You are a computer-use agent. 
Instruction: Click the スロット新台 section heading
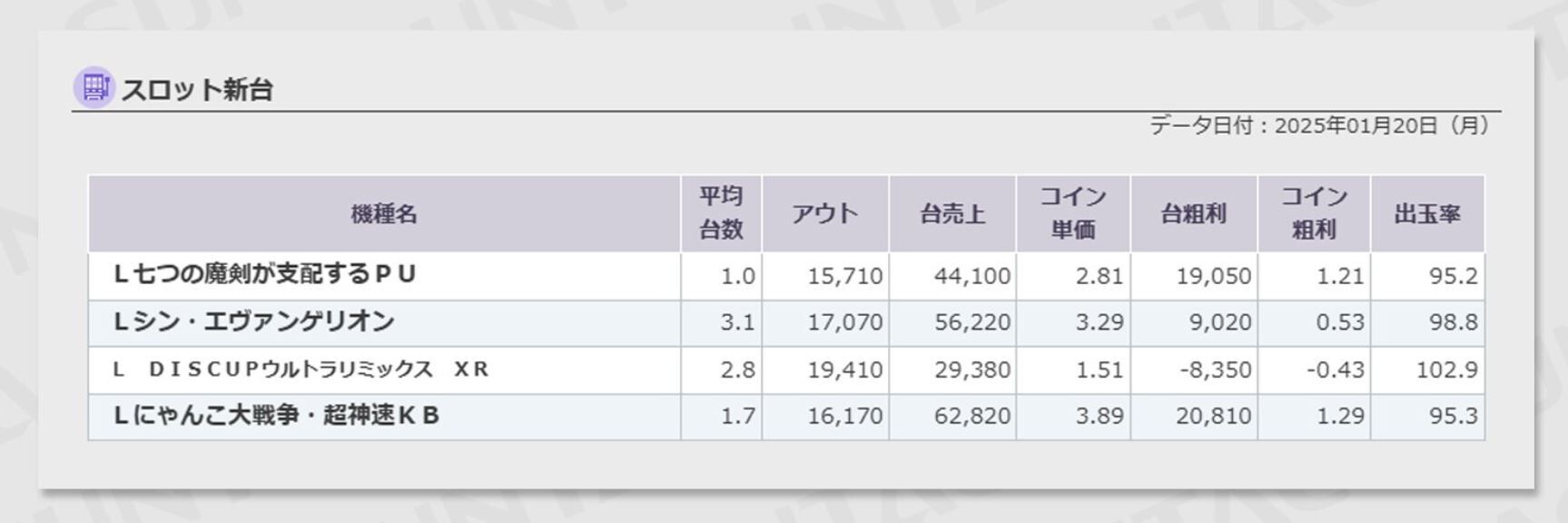[x=197, y=89]
